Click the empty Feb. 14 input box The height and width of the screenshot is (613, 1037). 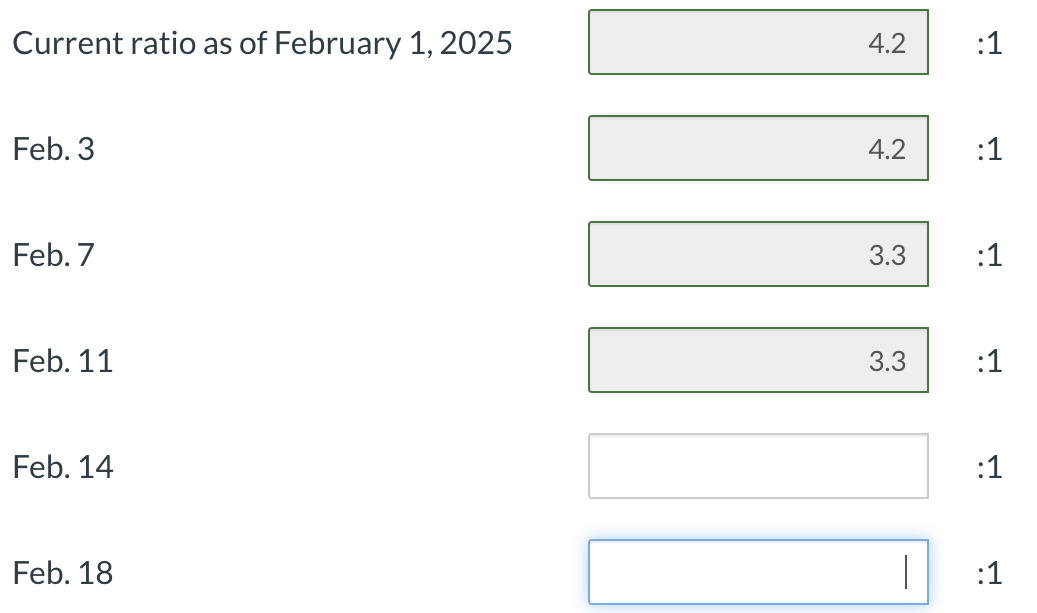758,466
